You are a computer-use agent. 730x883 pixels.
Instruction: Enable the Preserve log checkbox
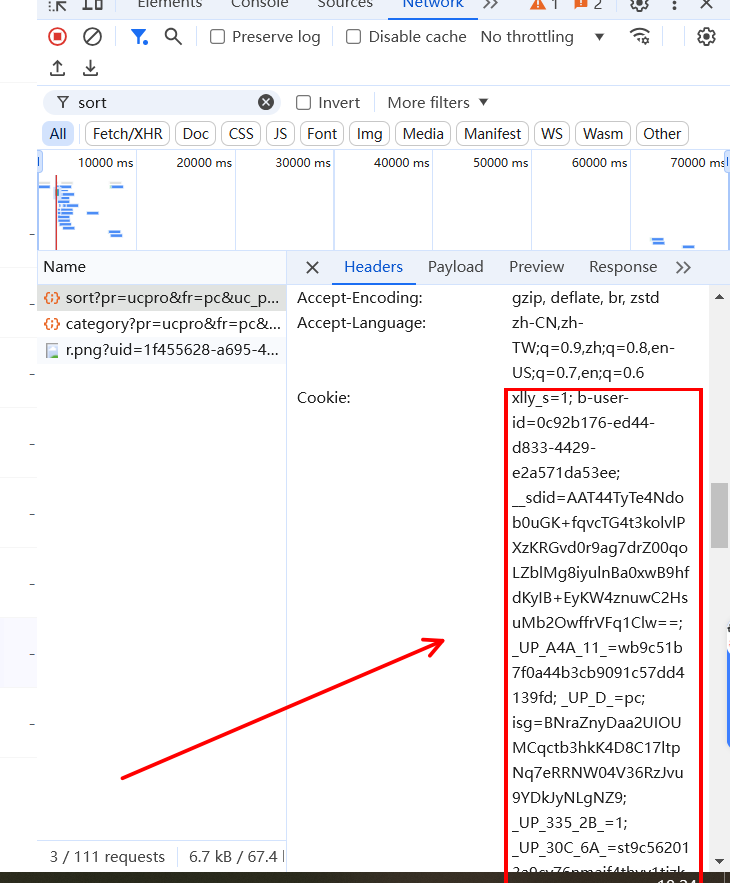click(217, 37)
